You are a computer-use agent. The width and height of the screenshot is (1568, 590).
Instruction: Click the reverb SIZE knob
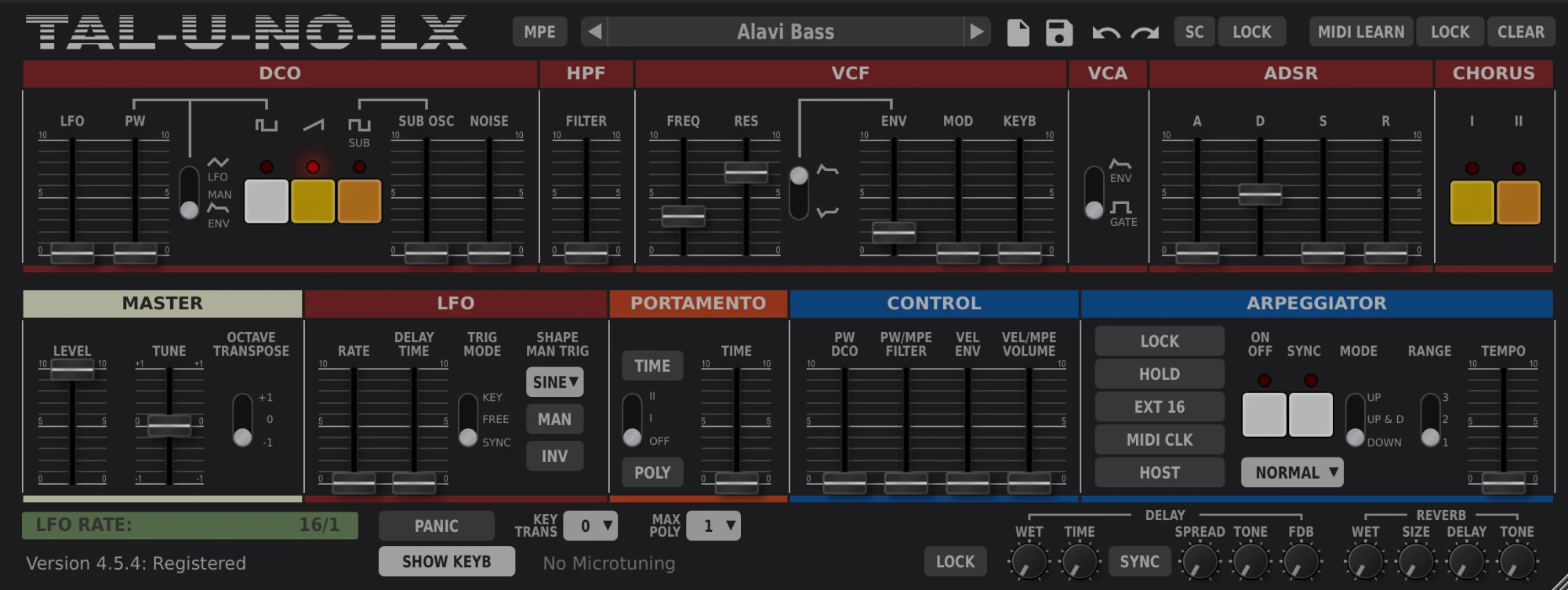click(1416, 562)
